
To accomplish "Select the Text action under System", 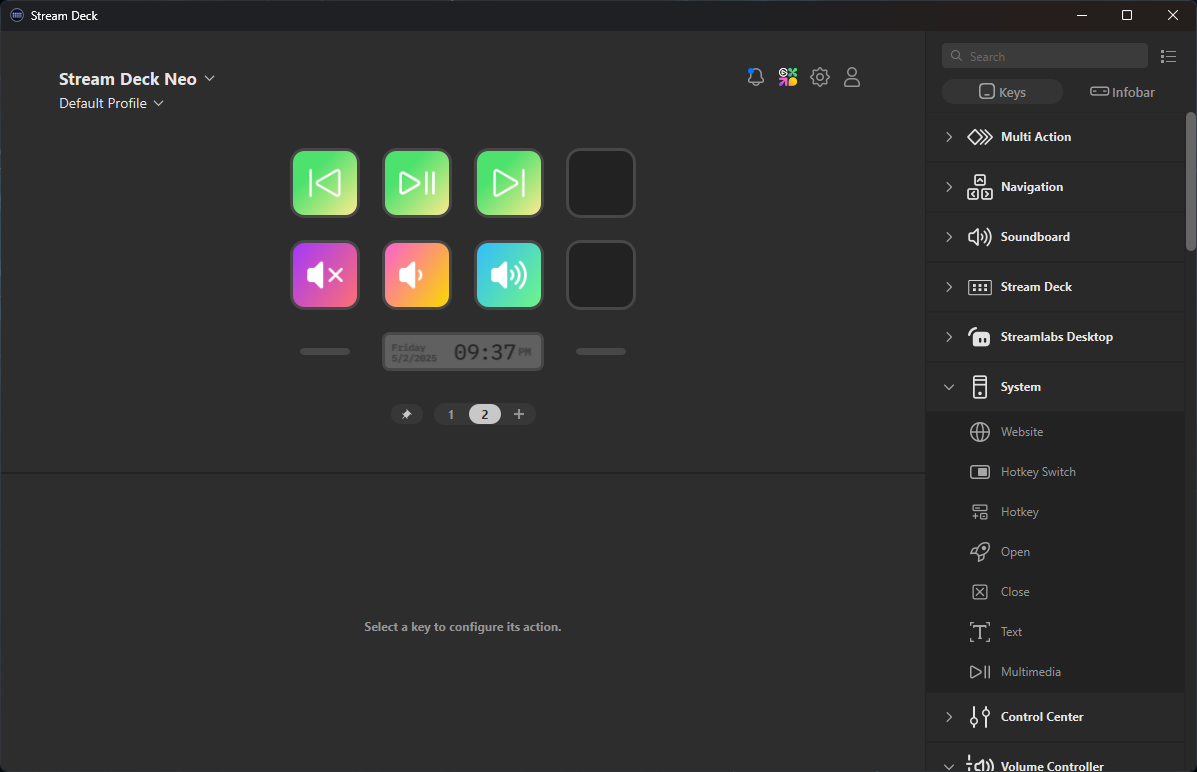I will click(x=1011, y=631).
